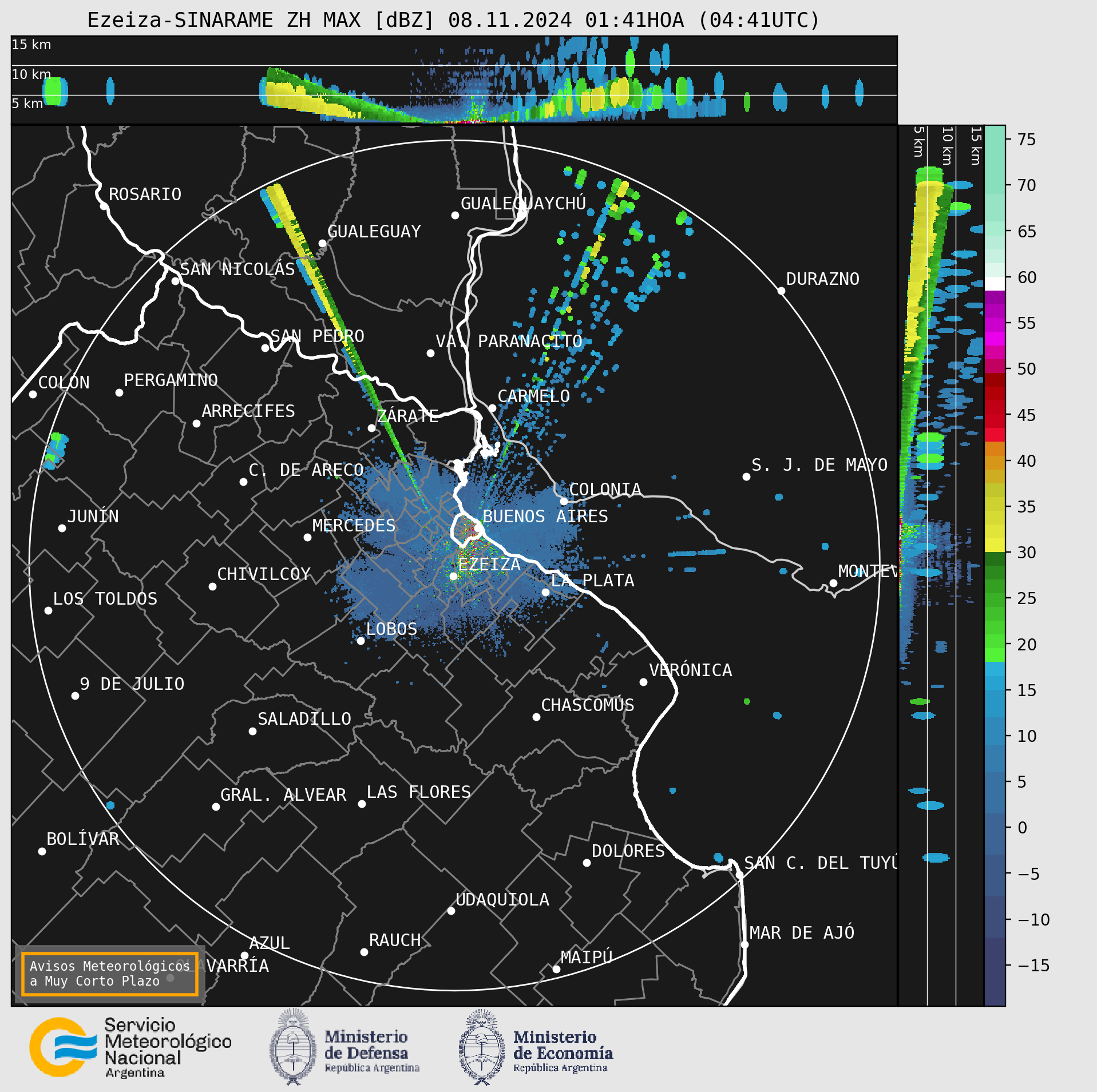Image resolution: width=1097 pixels, height=1092 pixels.
Task: Select the ARRECIFES label
Action: [248, 411]
